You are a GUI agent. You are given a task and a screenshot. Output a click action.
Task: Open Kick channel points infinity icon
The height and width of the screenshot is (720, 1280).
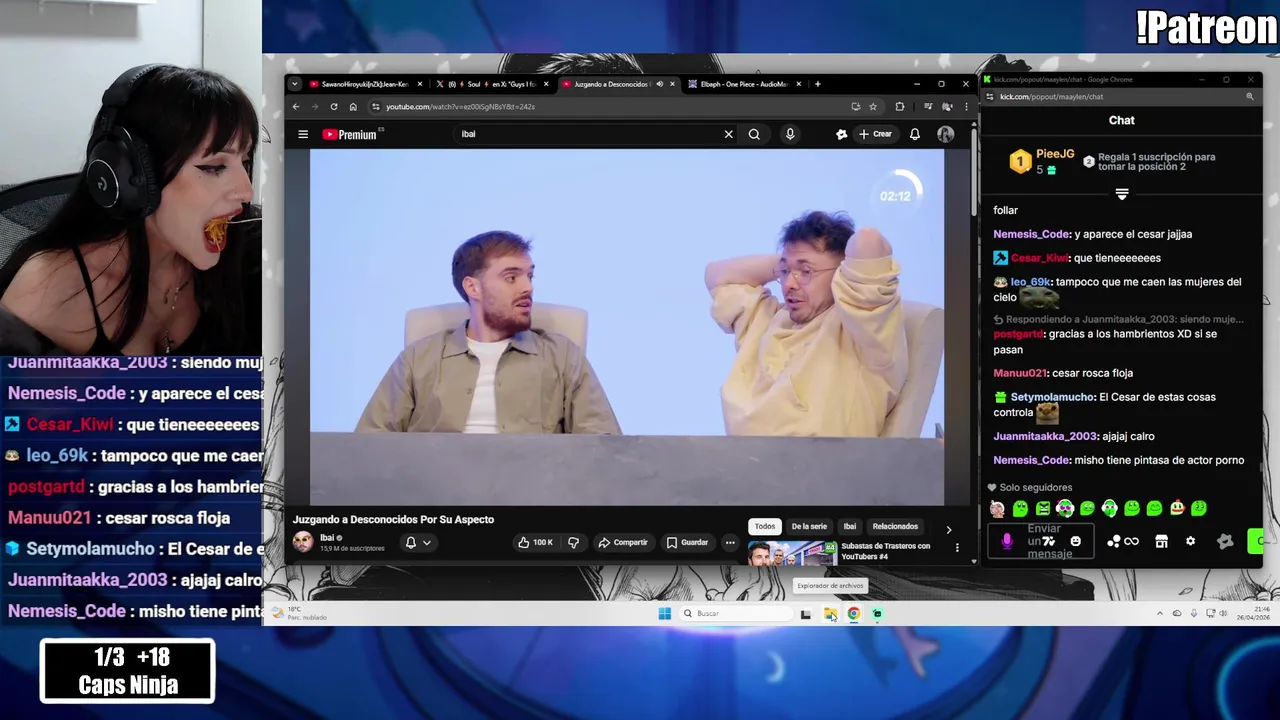click(x=1131, y=541)
